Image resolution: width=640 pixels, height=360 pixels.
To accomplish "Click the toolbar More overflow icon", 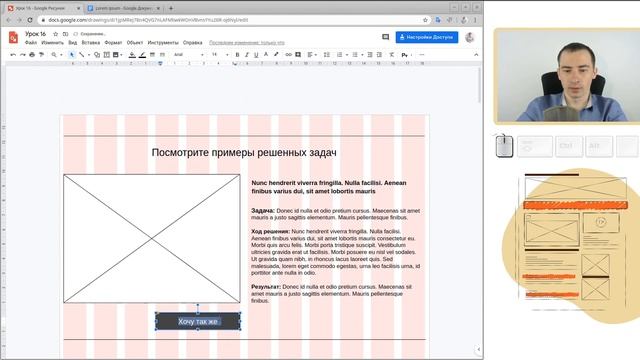I will pyautogui.click(x=422, y=55).
